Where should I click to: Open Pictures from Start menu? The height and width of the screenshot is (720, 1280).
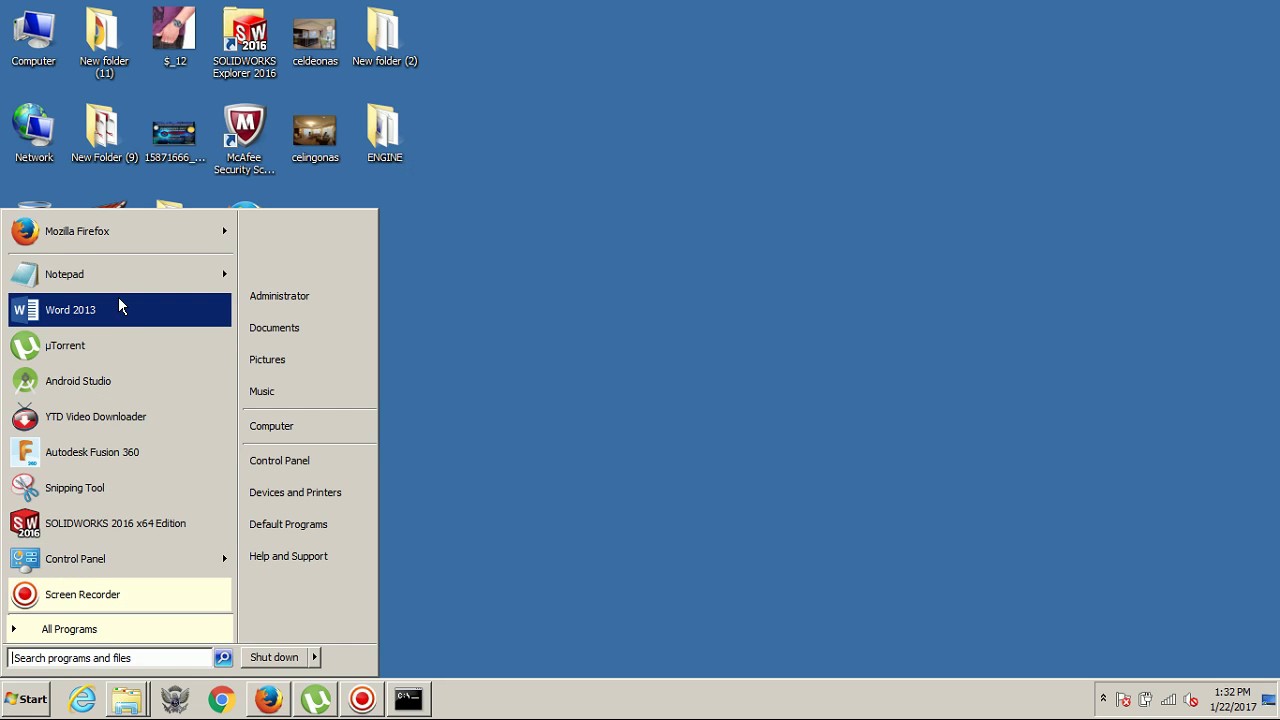[x=267, y=360]
